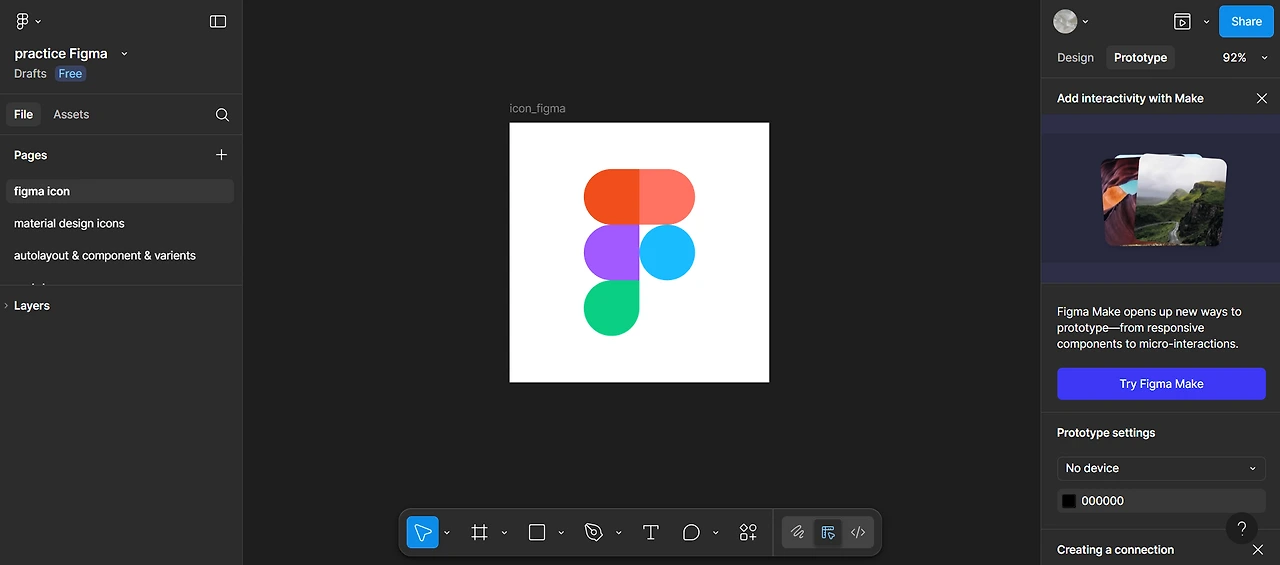
Task: Click the Free plan badge
Action: point(70,74)
